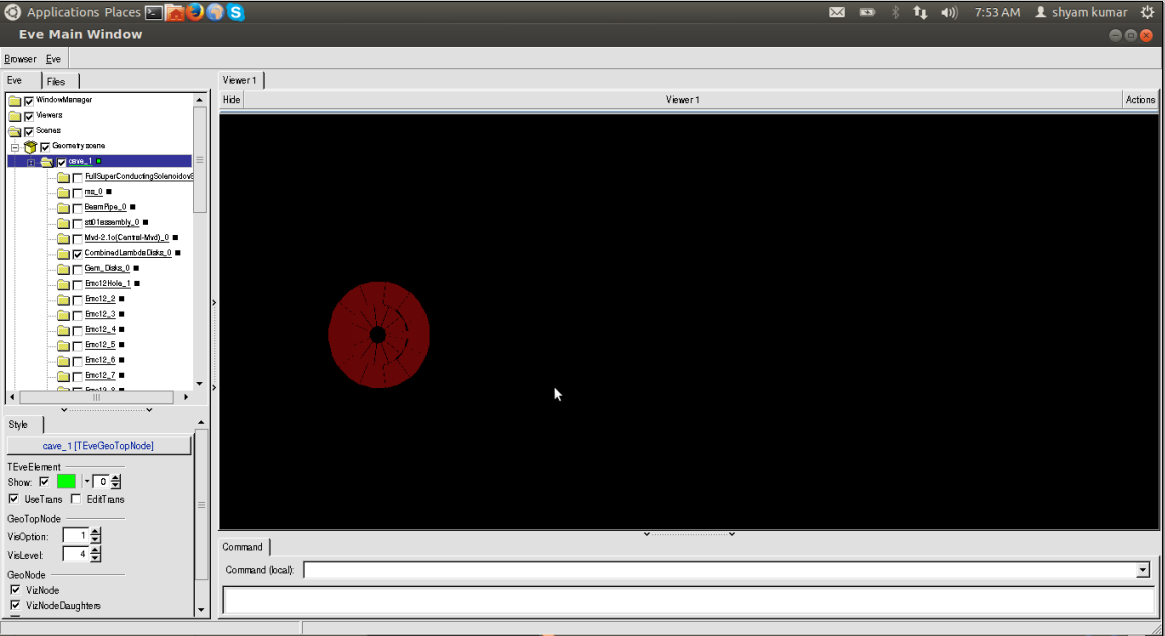Image resolution: width=1165 pixels, height=636 pixels.
Task: Toggle the VizNodeDaughters checkbox
Action: [x=15, y=606]
